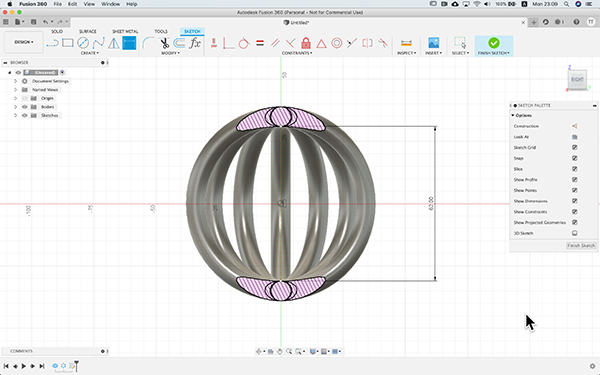Switch to the Surface tab

coord(88,31)
